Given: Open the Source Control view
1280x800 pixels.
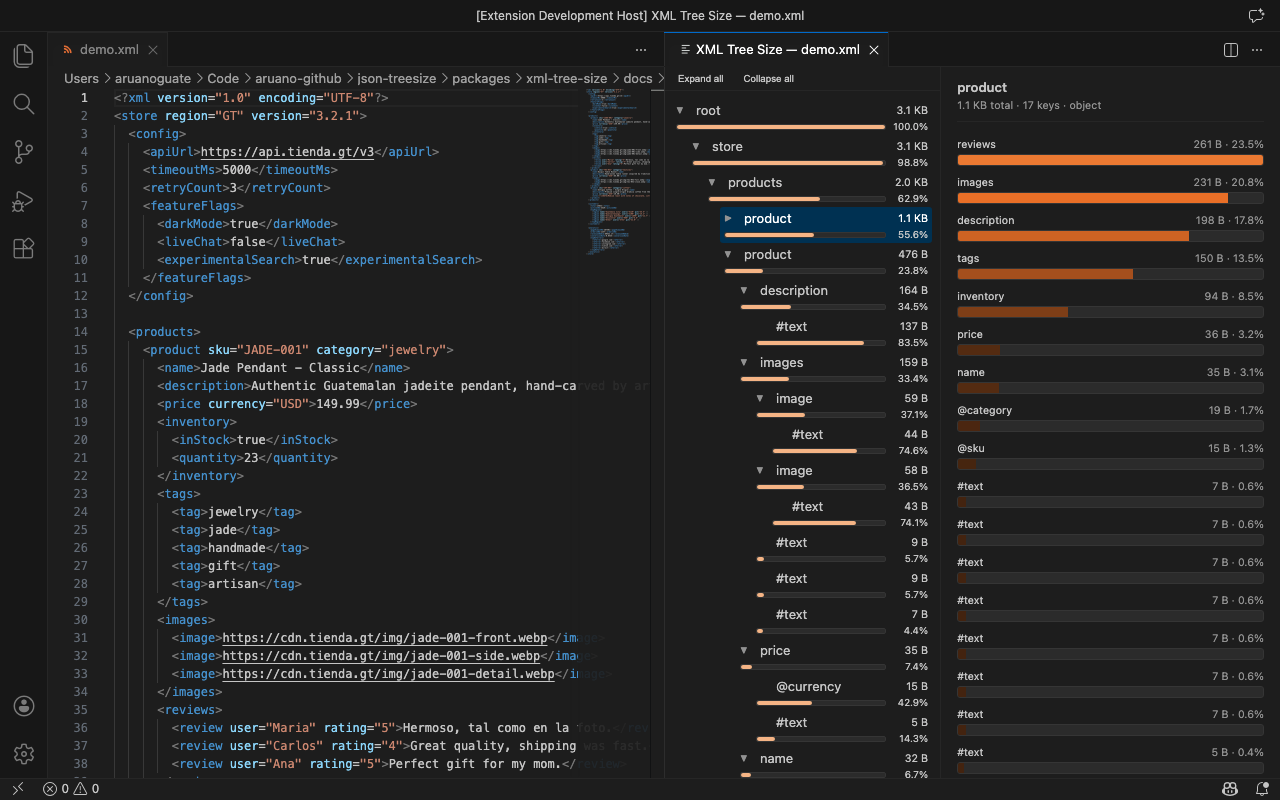Looking at the screenshot, I should pos(23,151).
